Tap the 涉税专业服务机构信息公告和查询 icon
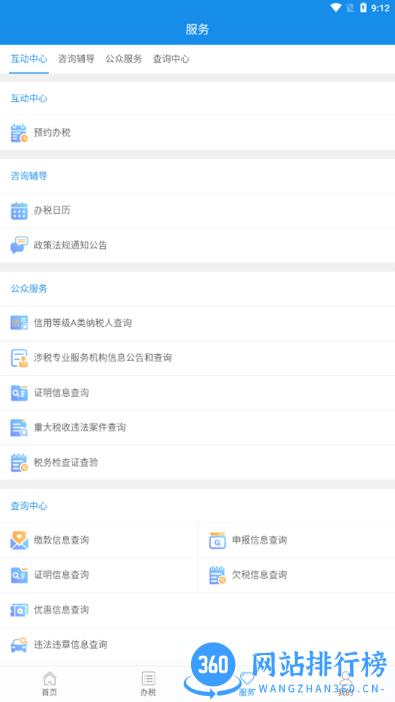 [19, 358]
